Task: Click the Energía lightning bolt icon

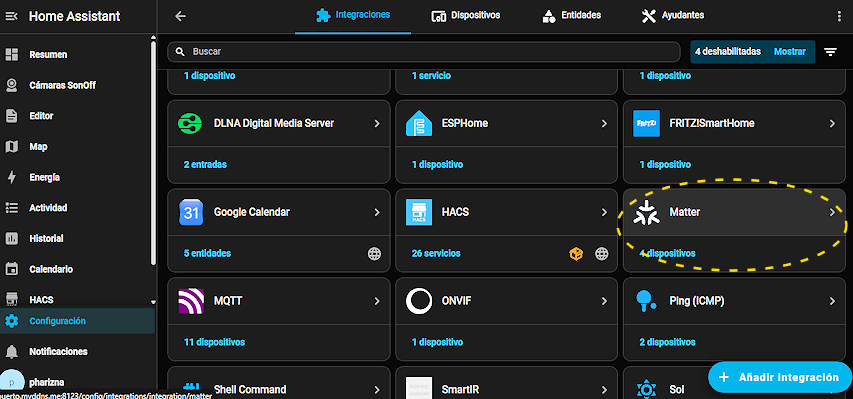Action: (11, 177)
